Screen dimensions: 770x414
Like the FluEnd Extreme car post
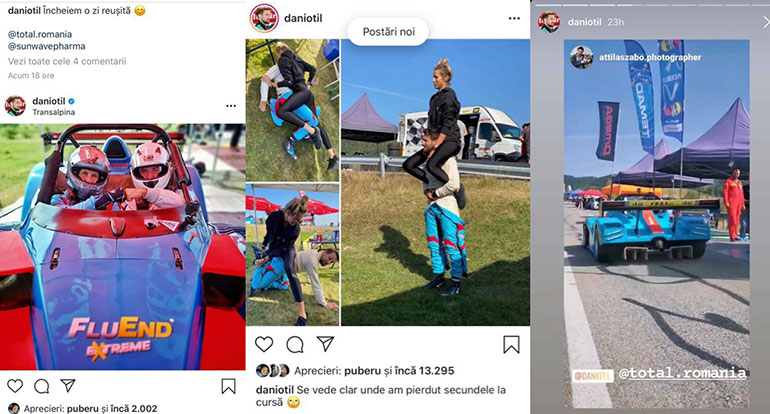click(15, 386)
